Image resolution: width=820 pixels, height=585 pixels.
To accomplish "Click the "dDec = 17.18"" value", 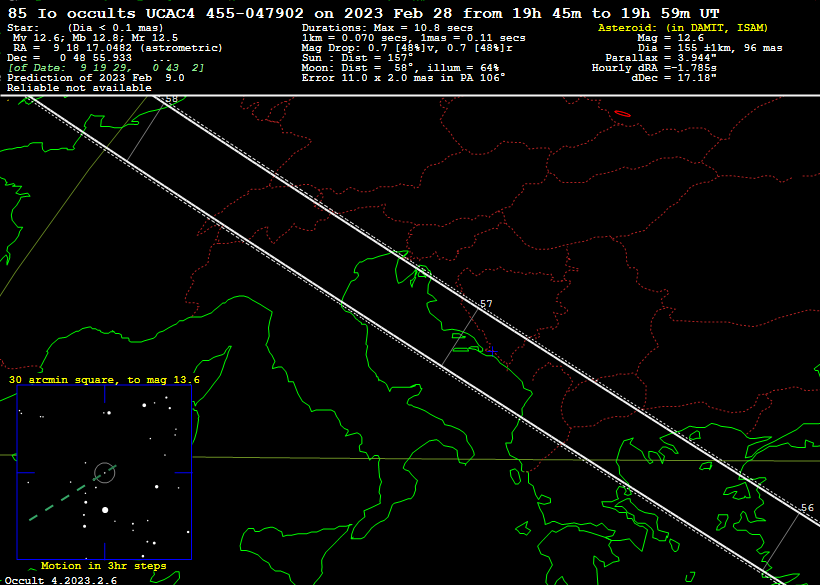I will click(674, 77).
